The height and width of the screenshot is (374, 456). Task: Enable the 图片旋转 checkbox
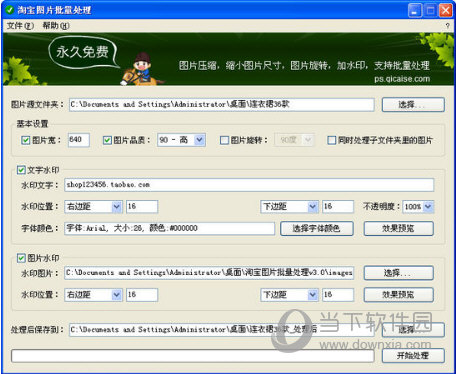pos(224,140)
